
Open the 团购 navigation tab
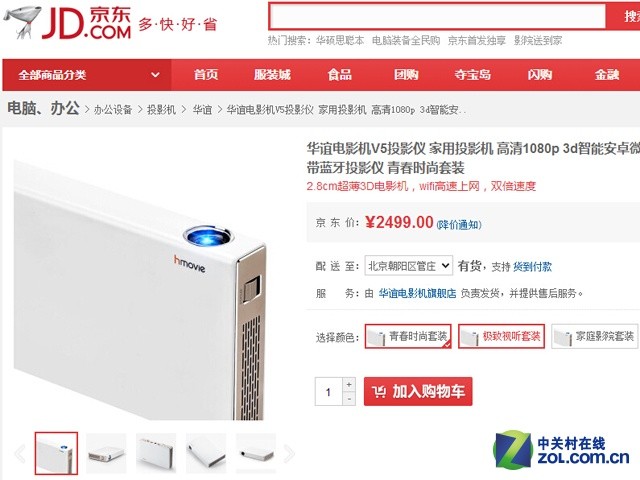(x=406, y=75)
